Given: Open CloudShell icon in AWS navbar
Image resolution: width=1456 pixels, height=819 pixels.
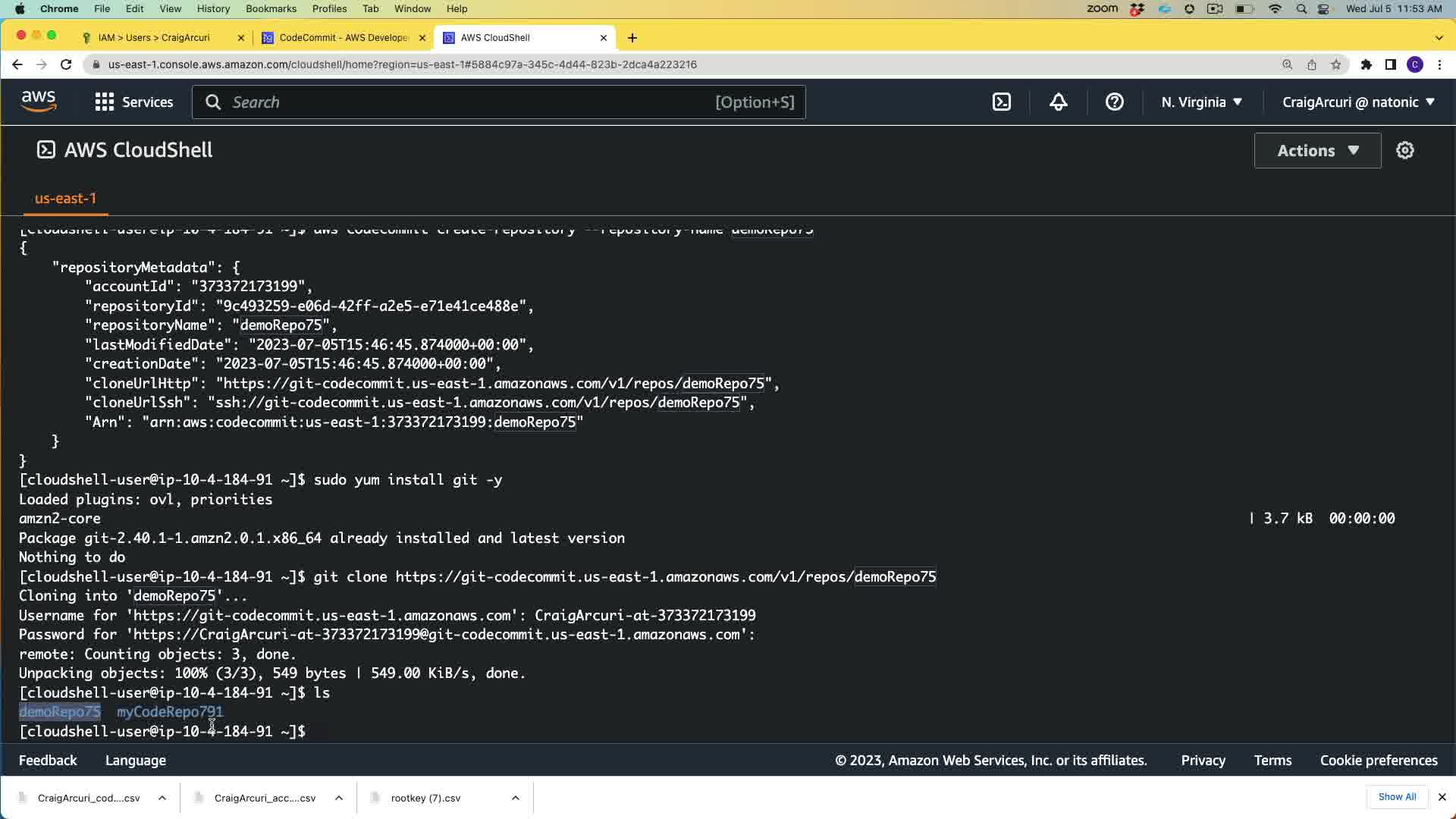Looking at the screenshot, I should click(x=1002, y=102).
